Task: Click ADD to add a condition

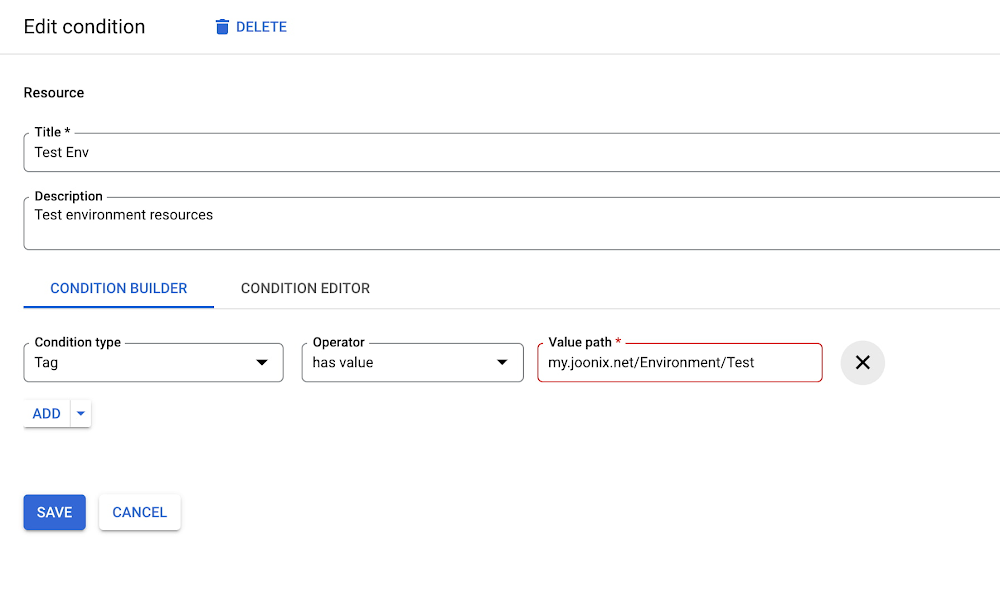Action: pos(47,414)
